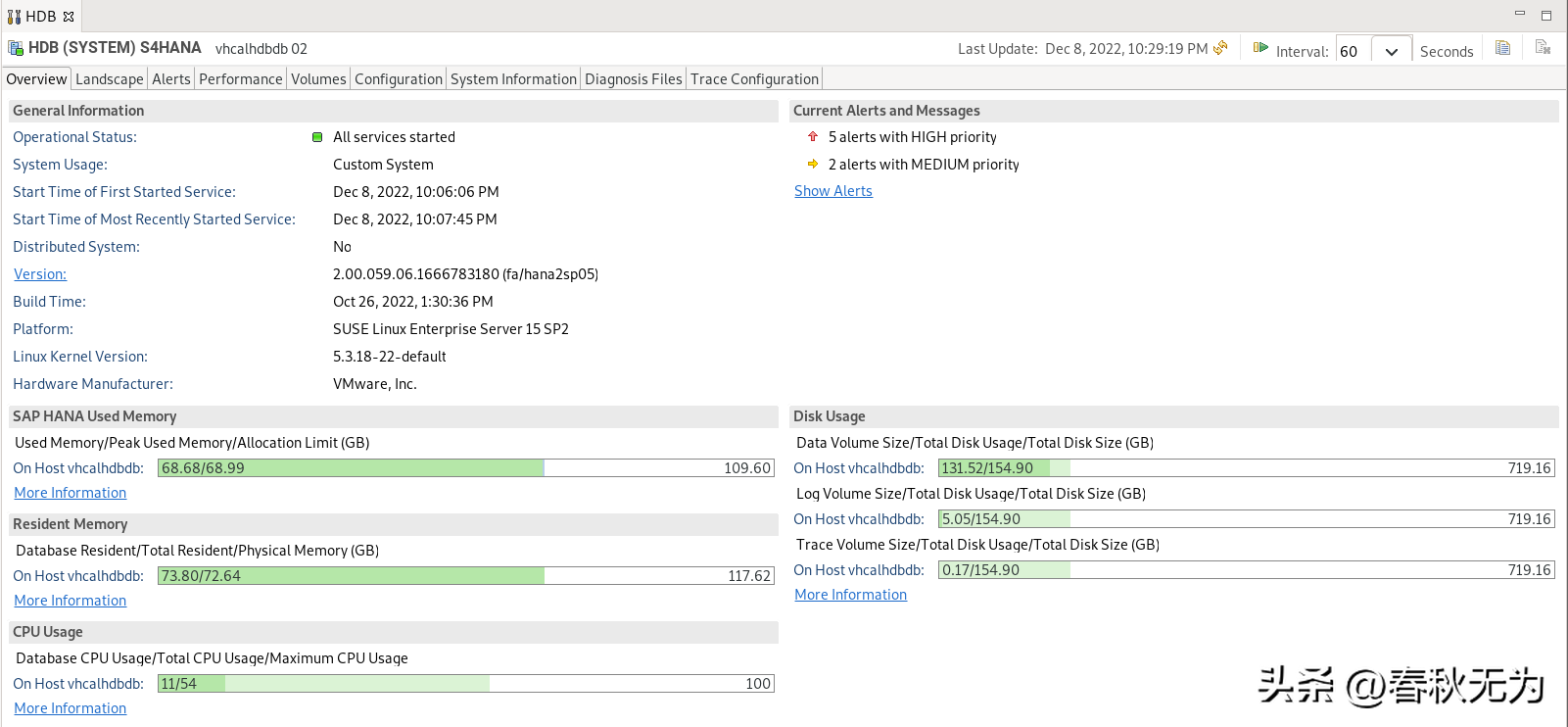This screenshot has width=1568, height=727.
Task: Click the HDB (SYSTEM) S4HANA system icon
Action: [16, 48]
